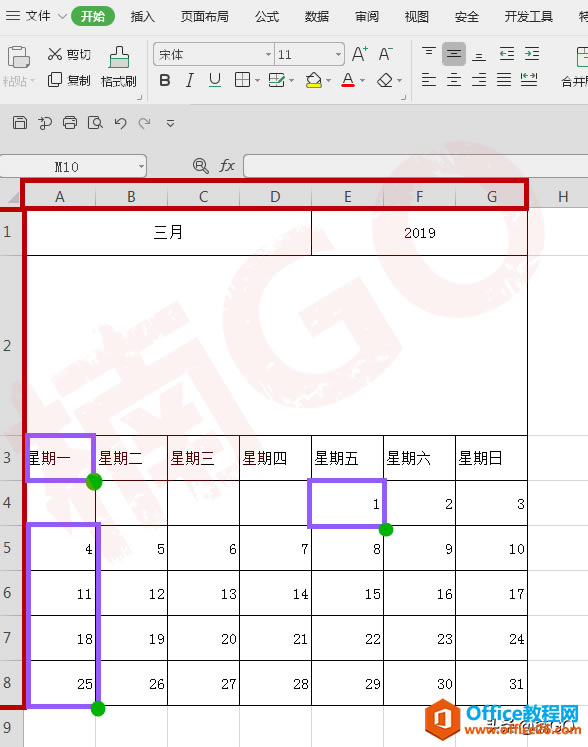Apply cell borders icon
588x747 pixels.
tap(243, 80)
